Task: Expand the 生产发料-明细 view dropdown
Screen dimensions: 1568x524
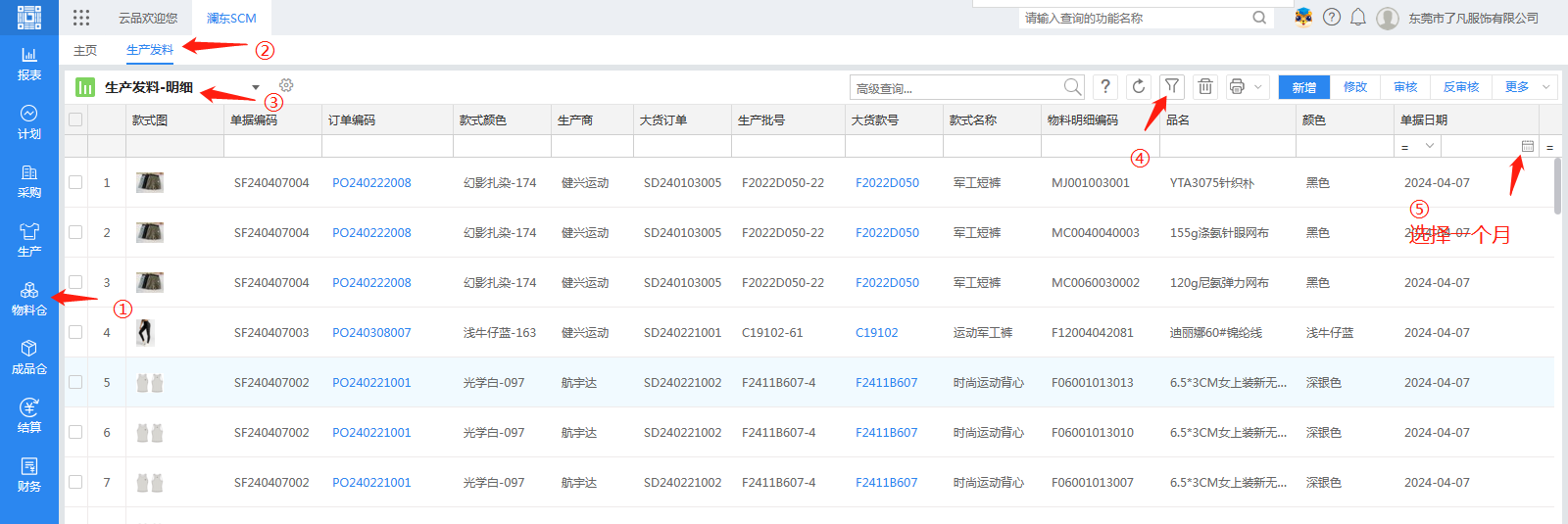Action: (256, 87)
